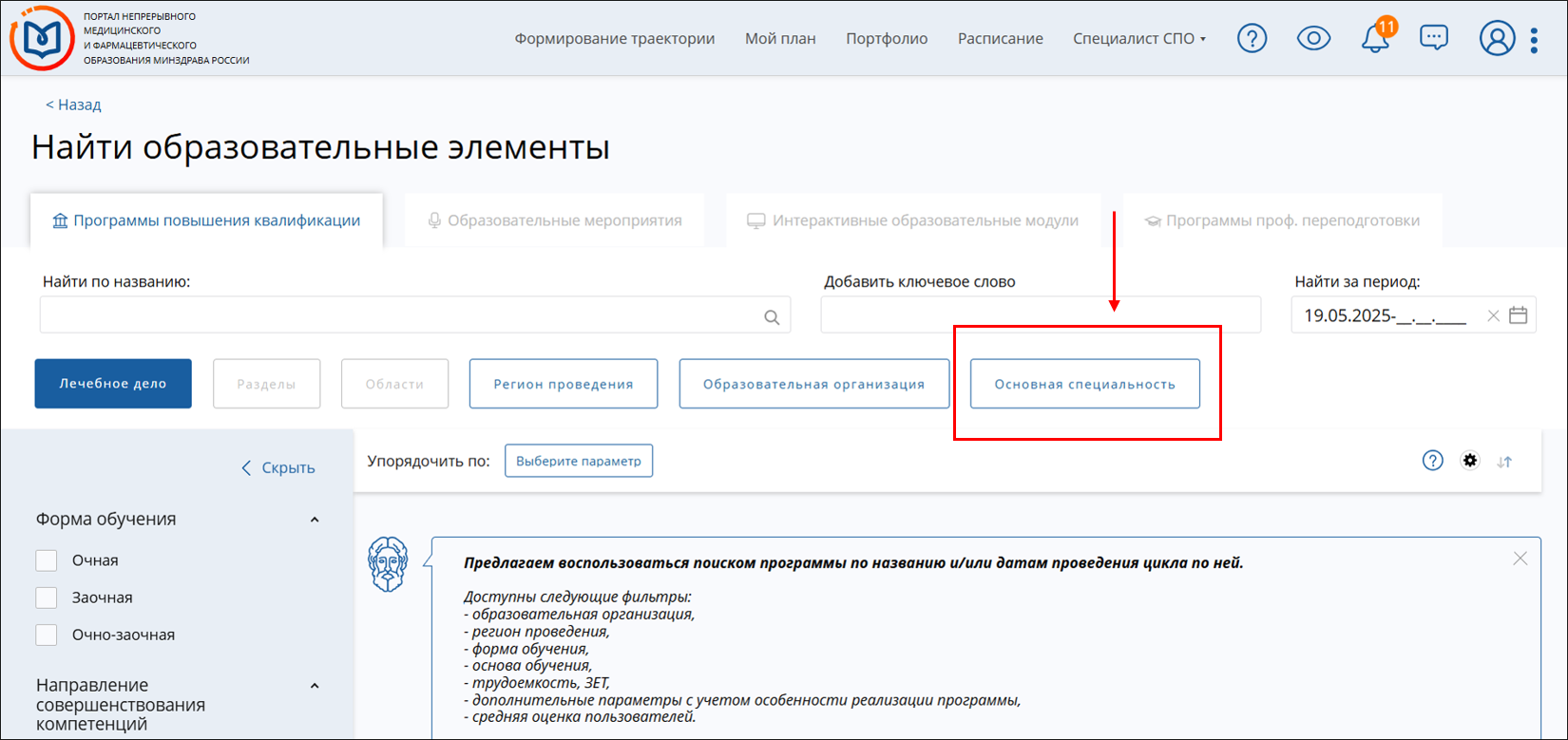Click the magnifier search icon in name field
This screenshot has width=1568, height=740.
772,318
